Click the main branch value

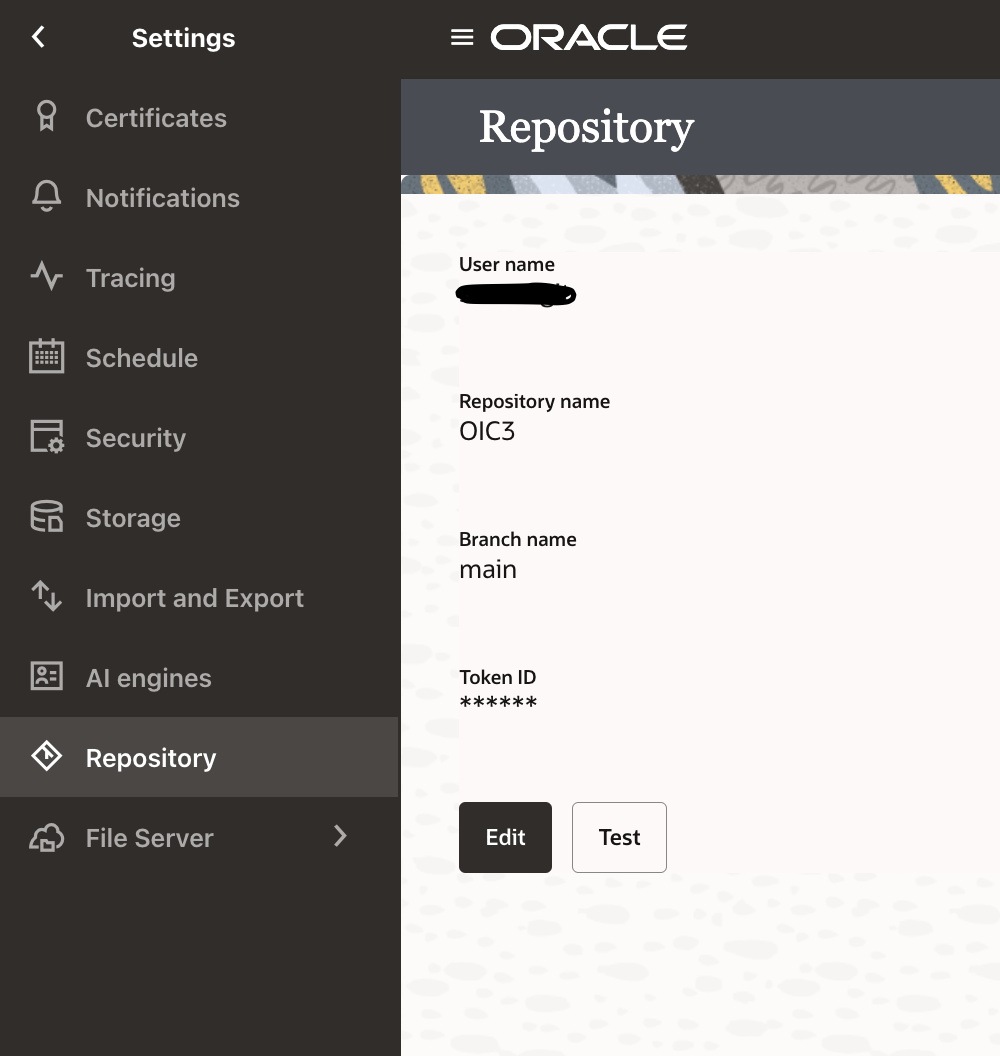coord(488,570)
